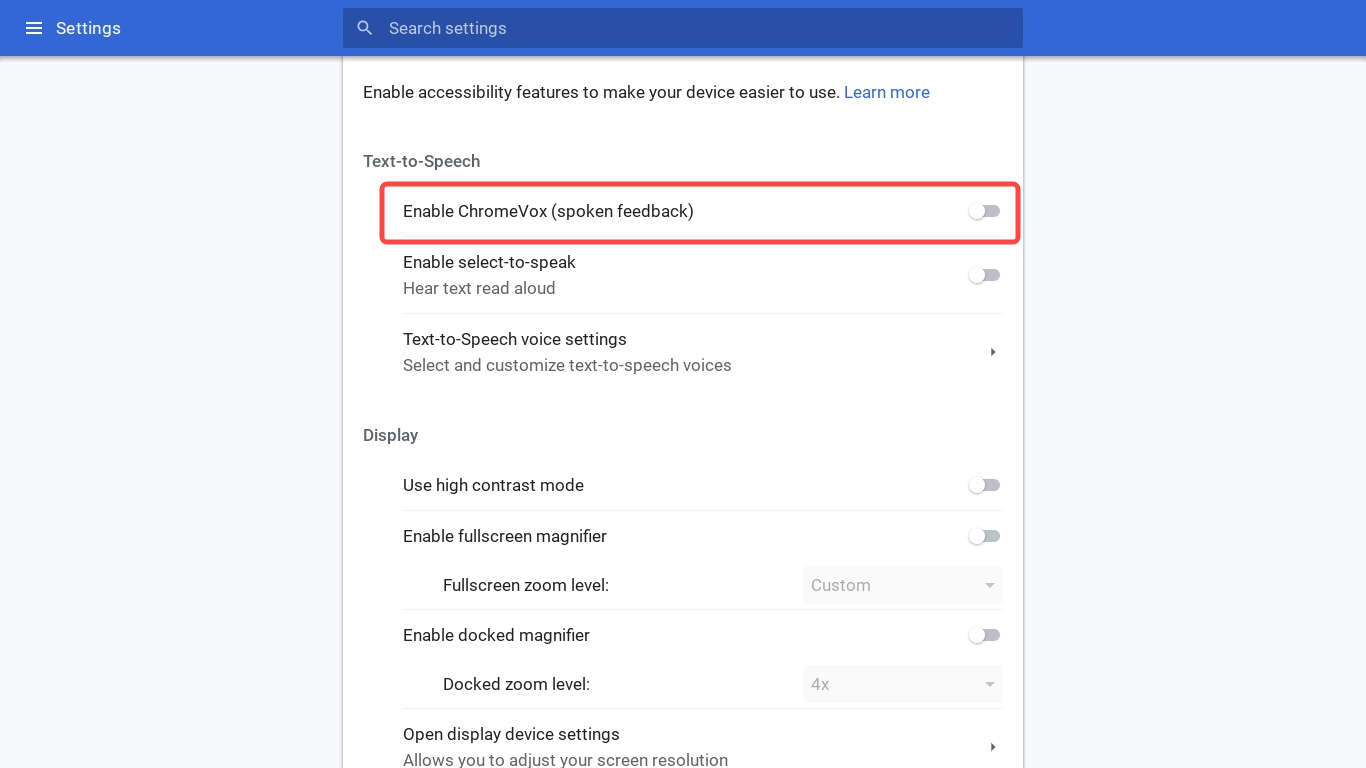The height and width of the screenshot is (768, 1366).
Task: Click the 4x docked zoom value
Action: pyautogui.click(x=819, y=684)
